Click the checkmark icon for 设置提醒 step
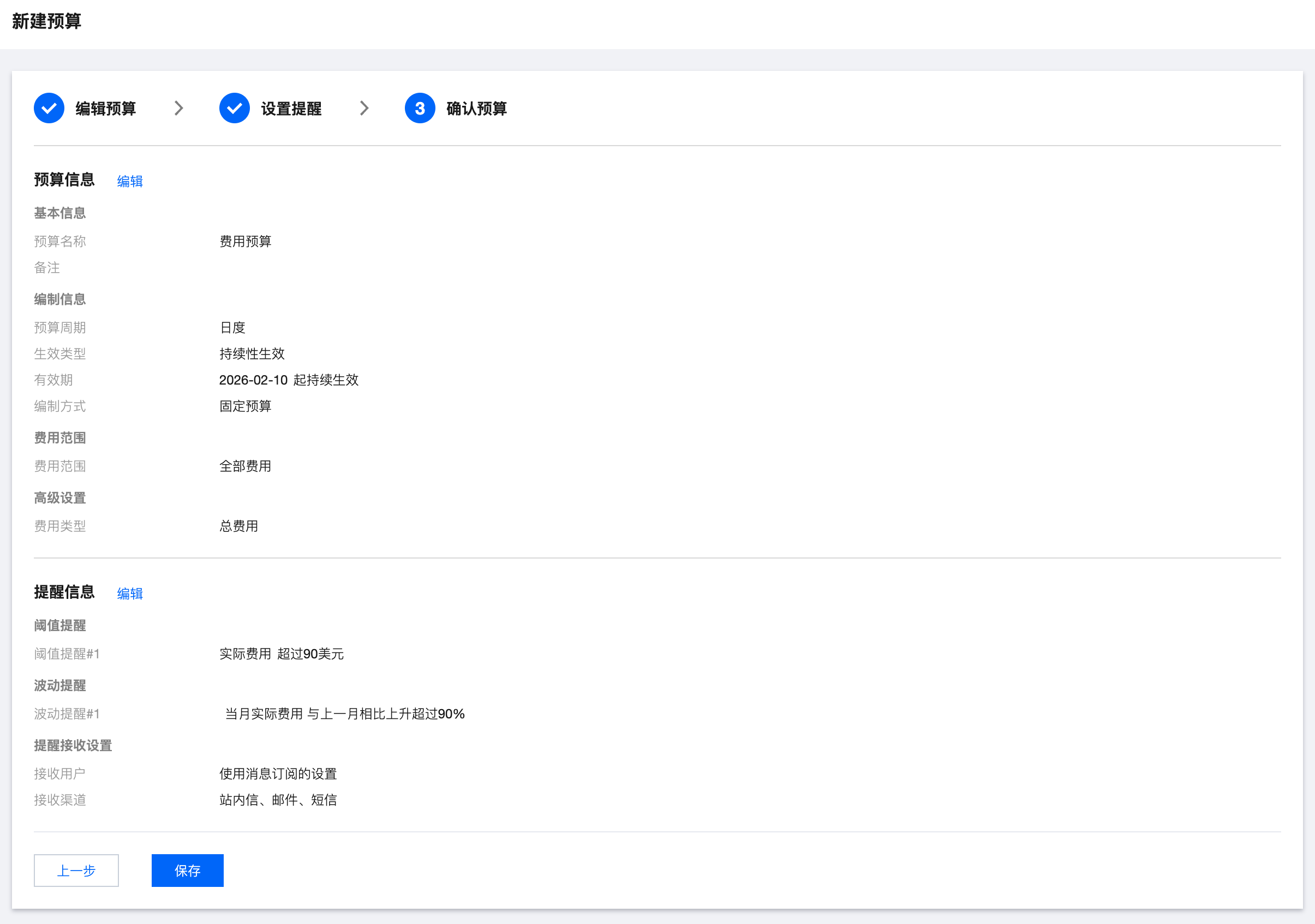 234,108
